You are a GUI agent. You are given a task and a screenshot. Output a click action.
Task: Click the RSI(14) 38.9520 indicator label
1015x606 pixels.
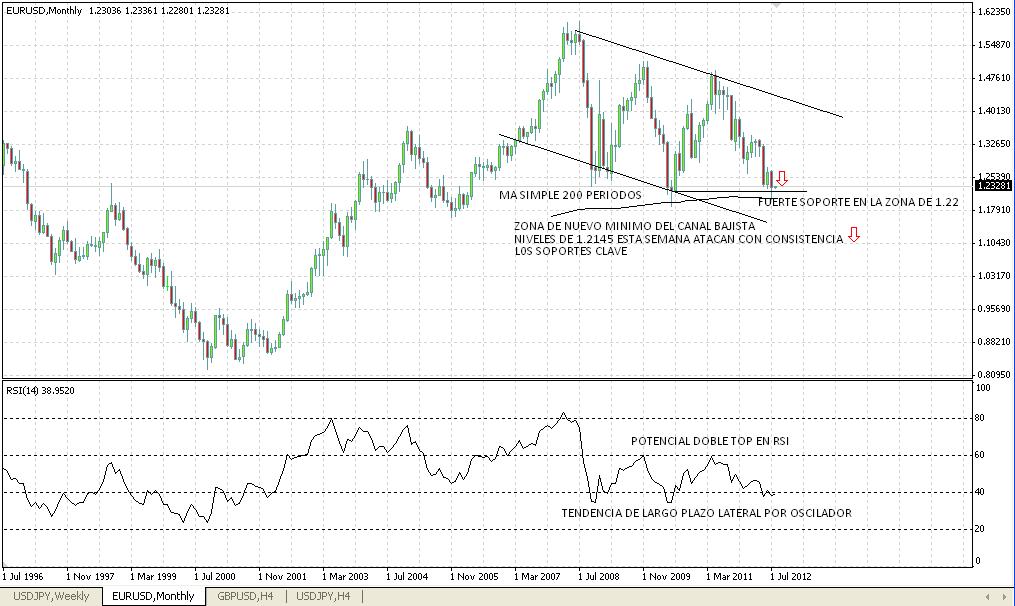click(x=40, y=390)
